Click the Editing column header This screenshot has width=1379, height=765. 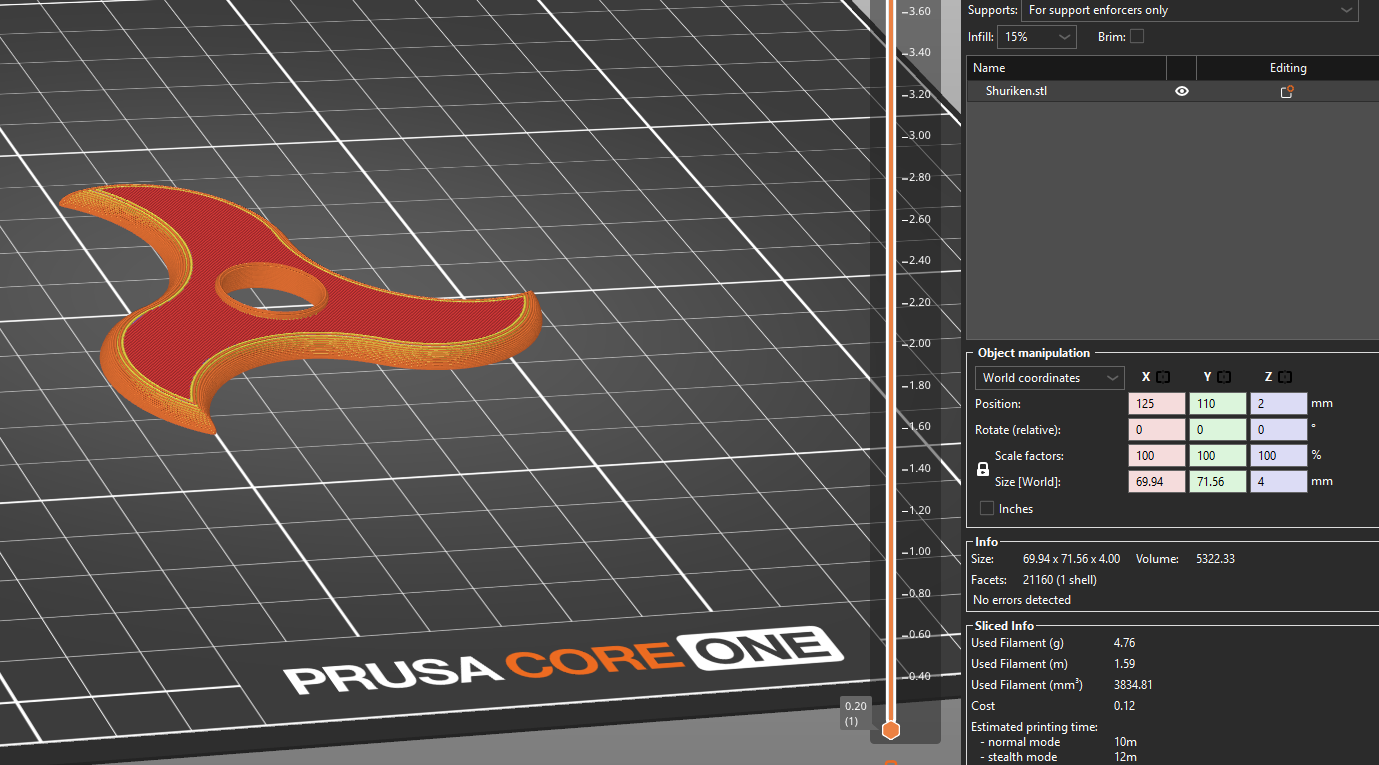pyautogui.click(x=1288, y=68)
